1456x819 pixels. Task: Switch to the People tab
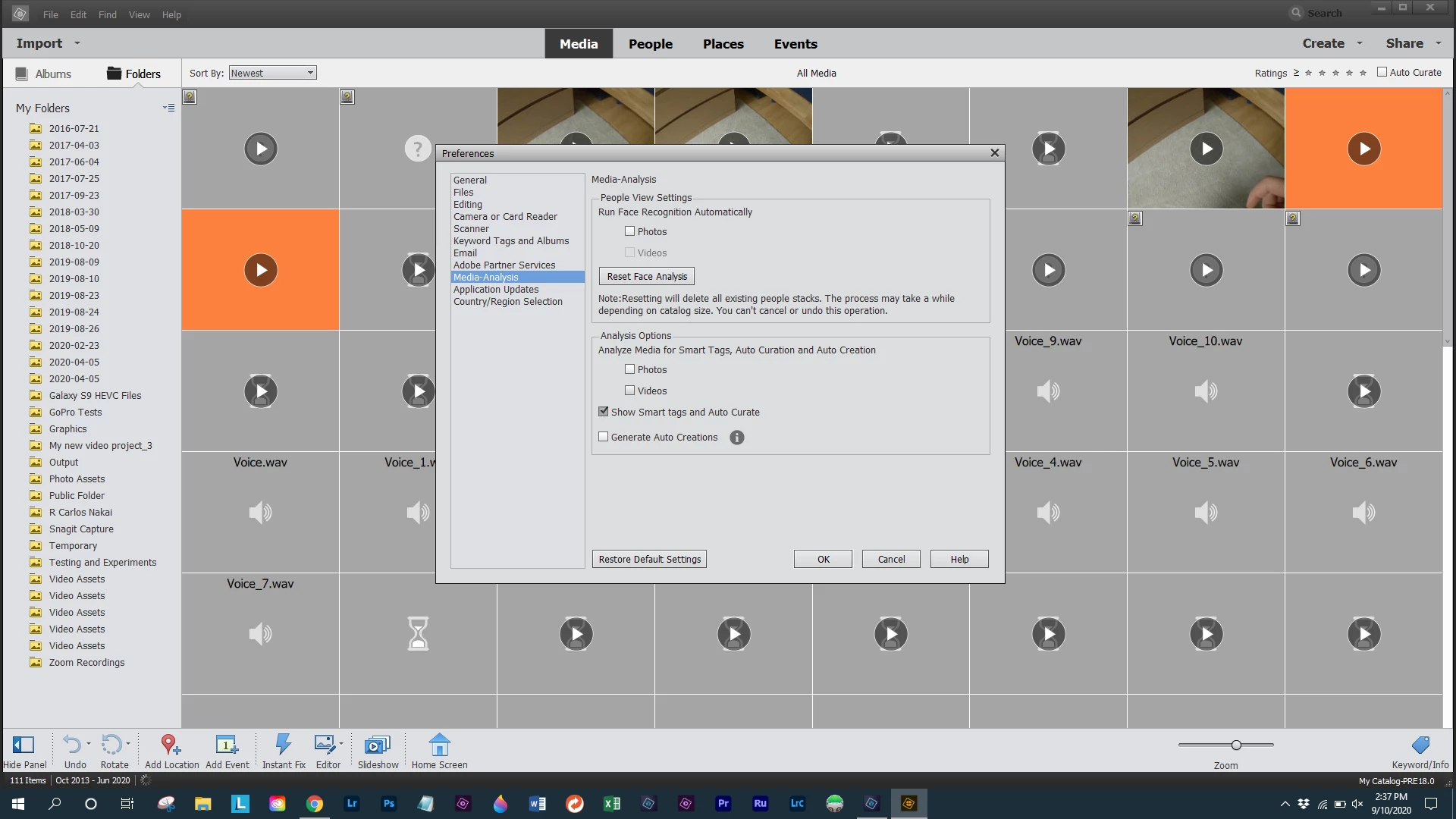click(650, 44)
